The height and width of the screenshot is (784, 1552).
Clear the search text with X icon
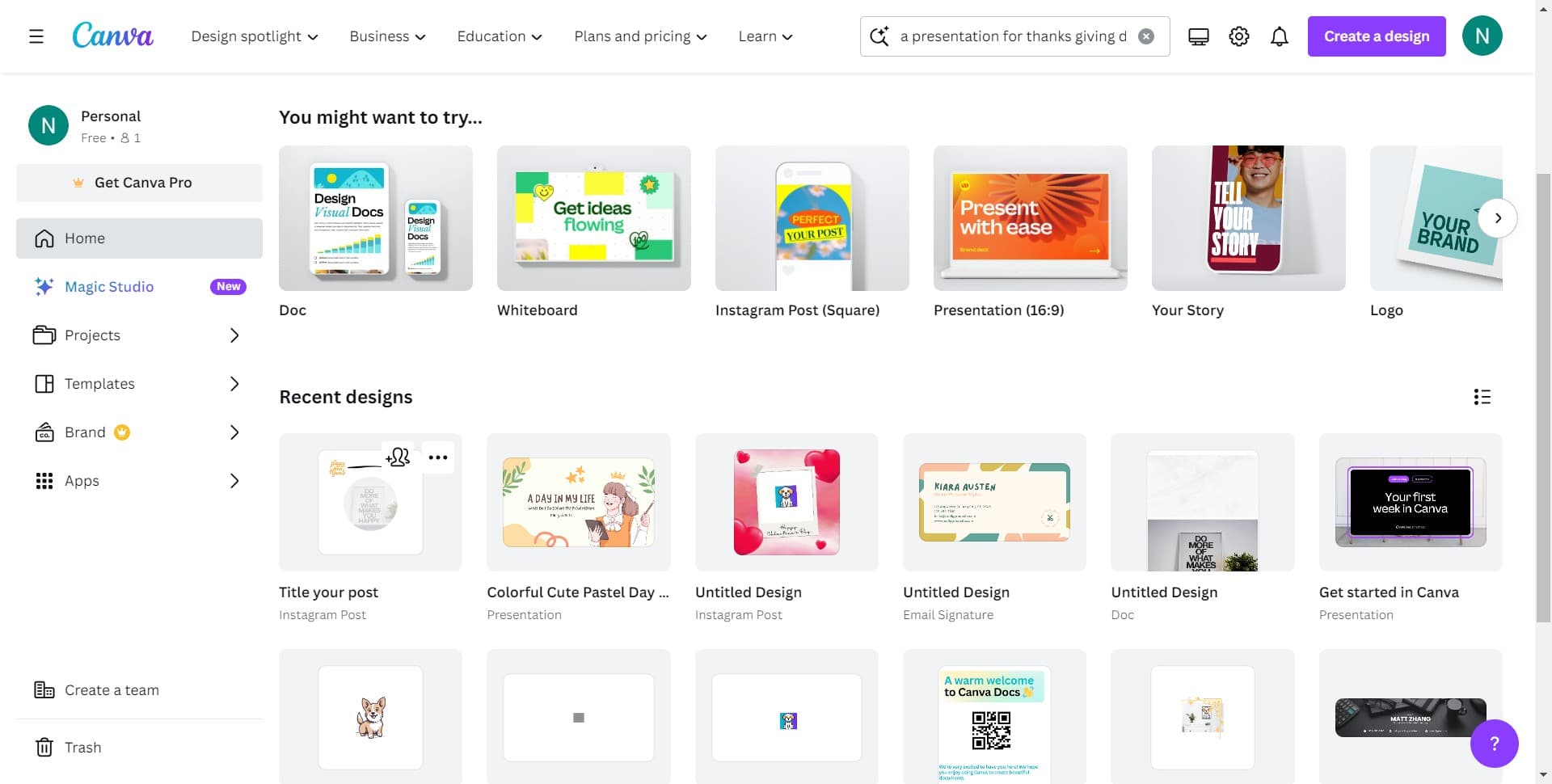pyautogui.click(x=1145, y=36)
